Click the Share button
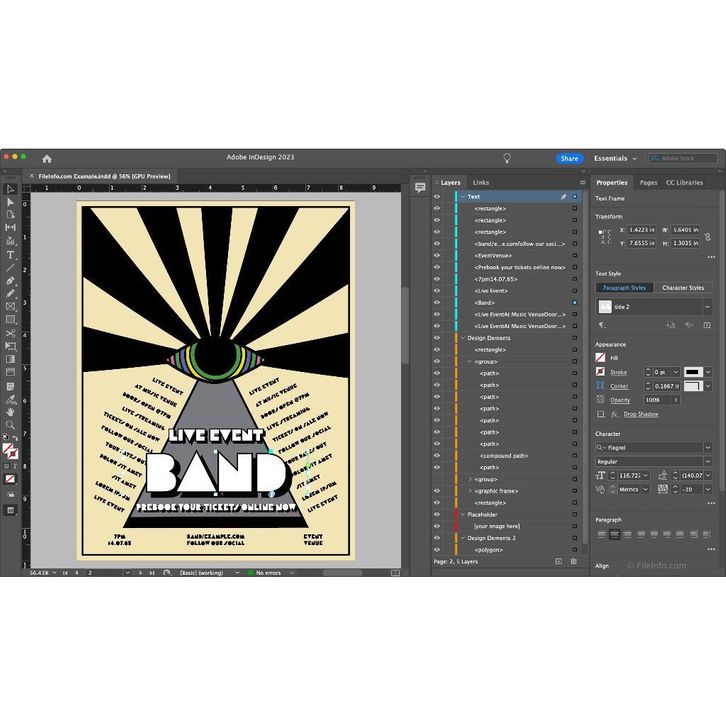The width and height of the screenshot is (726, 726). [569, 158]
